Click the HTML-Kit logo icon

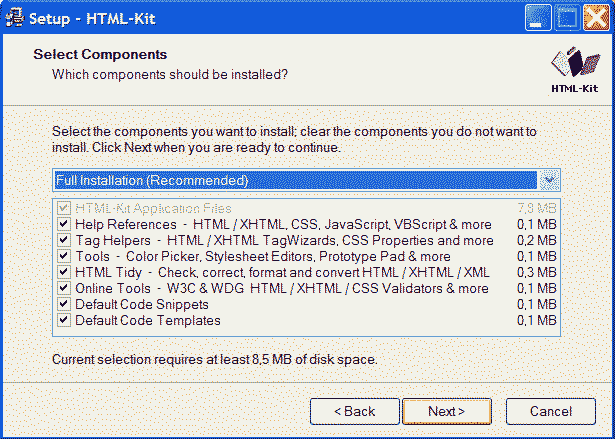click(575, 69)
